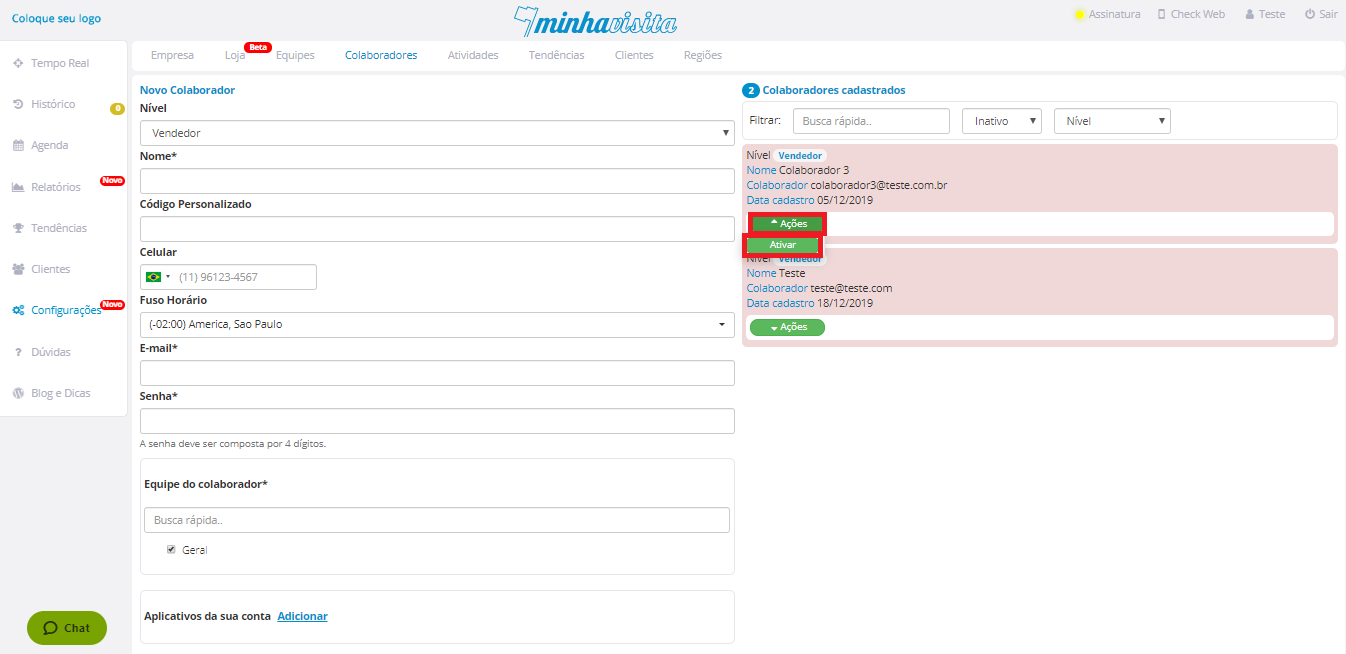Expand the Fuso Horário timezone dropdown
The width and height of the screenshot is (1346, 654).
click(x=437, y=325)
